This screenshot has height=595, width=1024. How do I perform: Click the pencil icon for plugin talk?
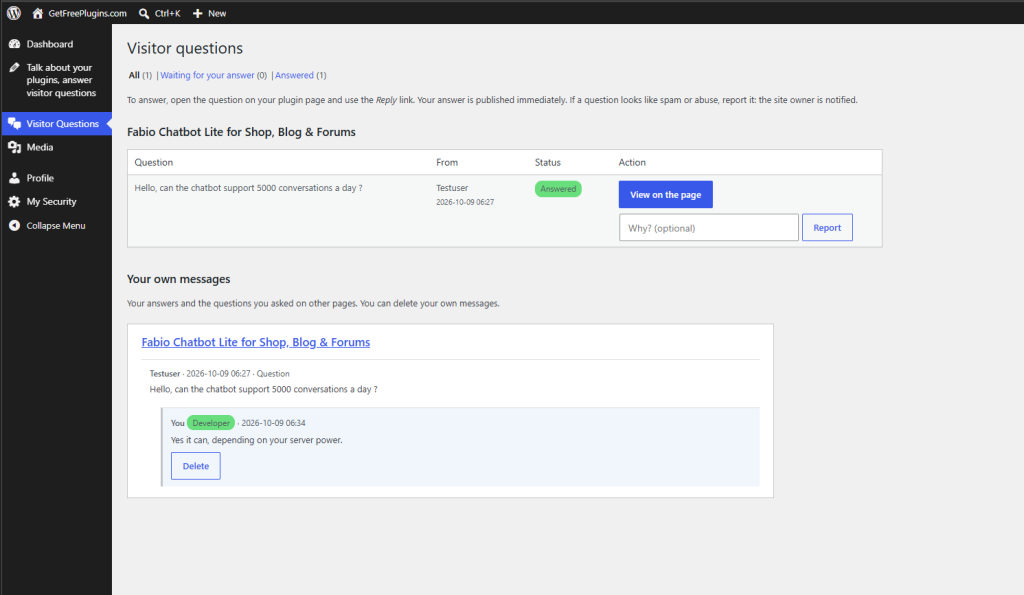[x=14, y=67]
